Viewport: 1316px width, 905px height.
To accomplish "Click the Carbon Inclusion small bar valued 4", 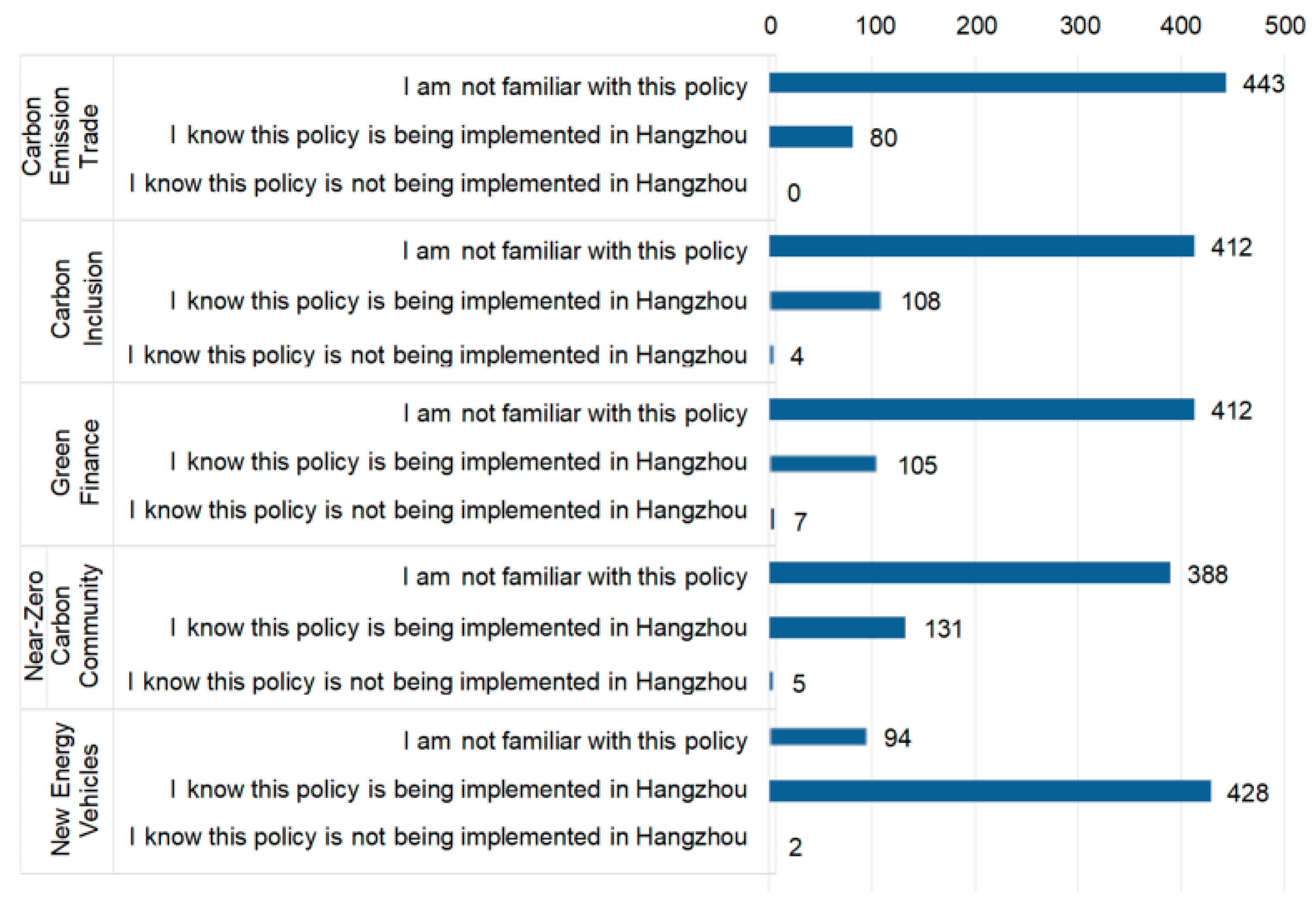I will [x=772, y=355].
